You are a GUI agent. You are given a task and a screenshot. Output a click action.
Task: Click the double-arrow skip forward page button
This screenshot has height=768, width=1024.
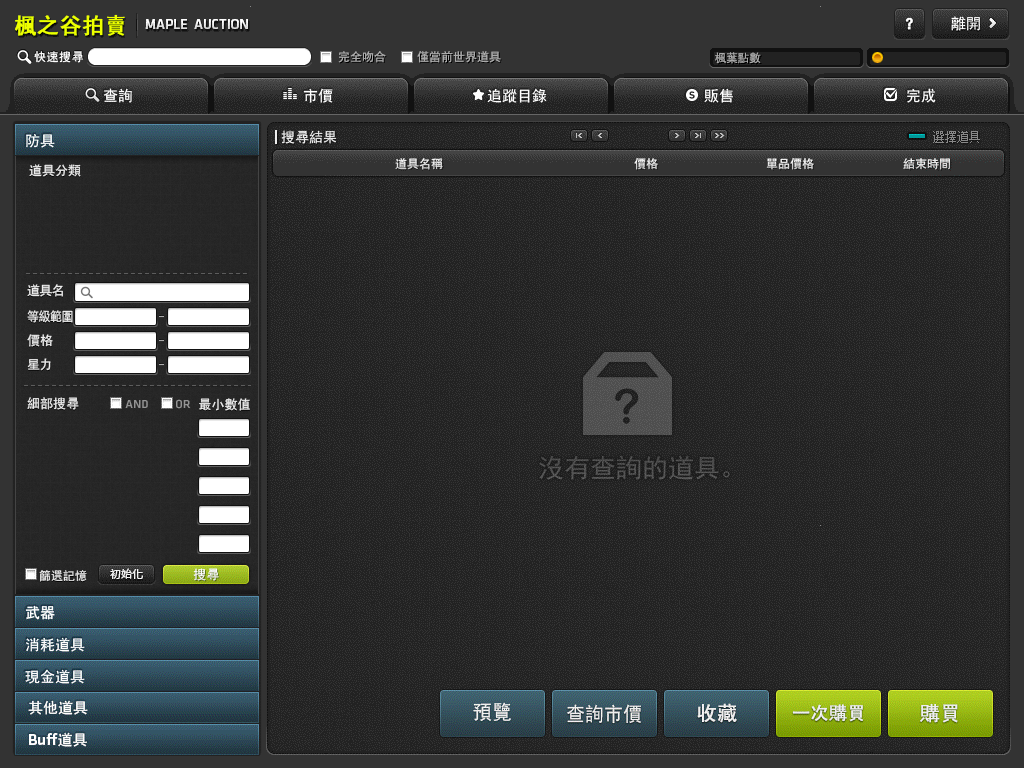[719, 136]
